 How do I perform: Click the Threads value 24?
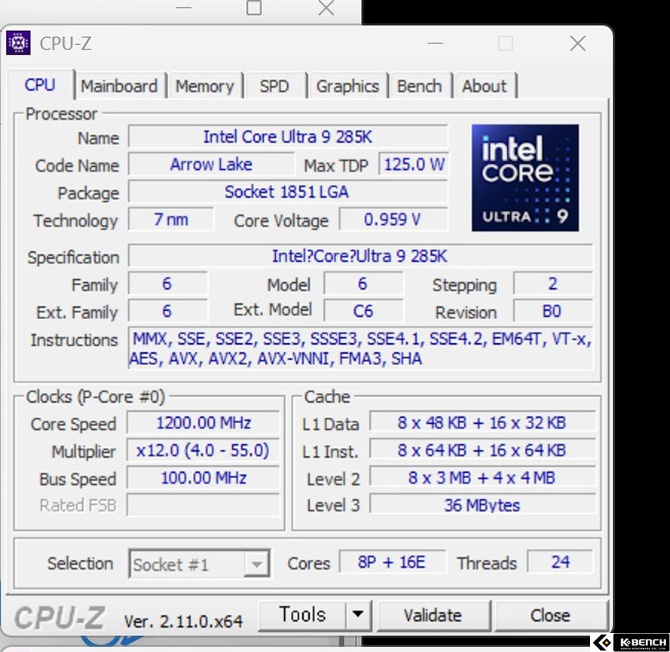560,562
